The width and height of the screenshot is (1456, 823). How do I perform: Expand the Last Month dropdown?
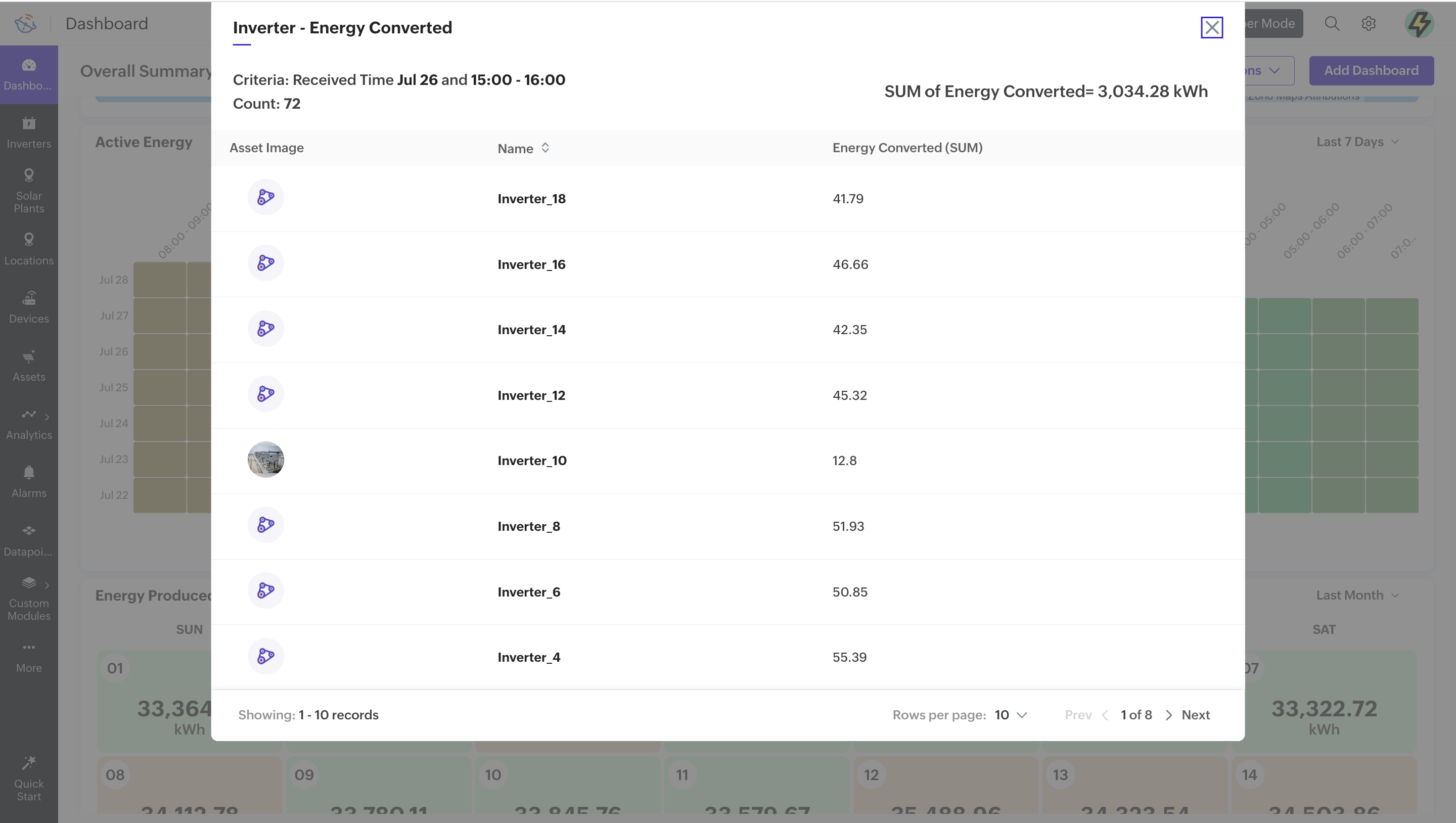click(x=1356, y=595)
